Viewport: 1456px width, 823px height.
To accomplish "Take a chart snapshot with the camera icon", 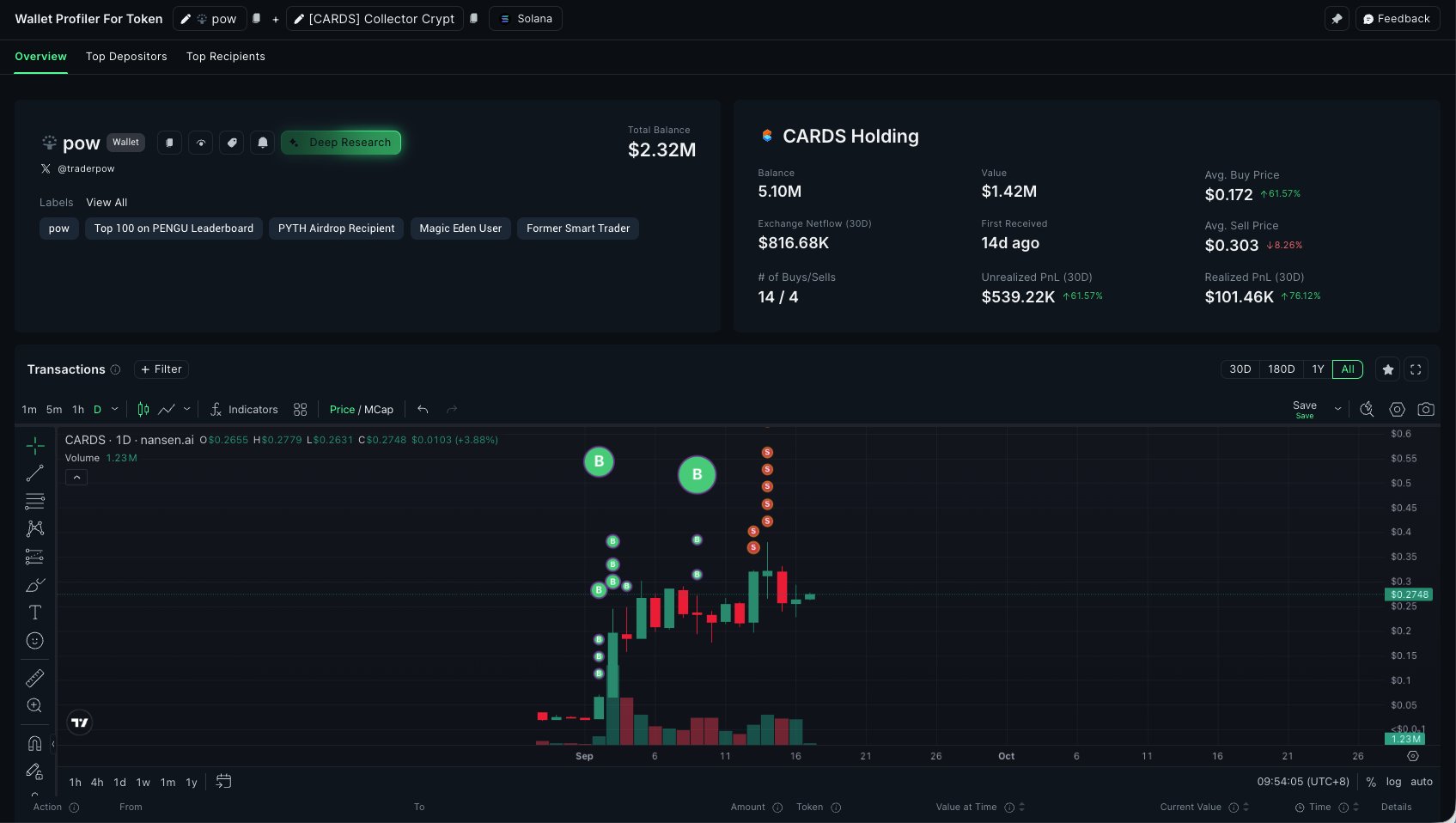I will (x=1426, y=410).
